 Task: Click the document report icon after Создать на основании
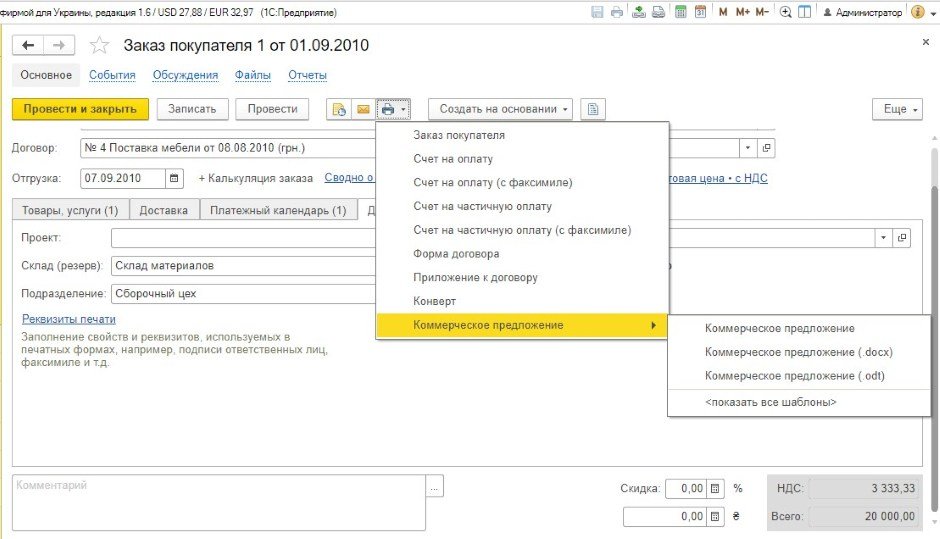pyautogui.click(x=594, y=109)
